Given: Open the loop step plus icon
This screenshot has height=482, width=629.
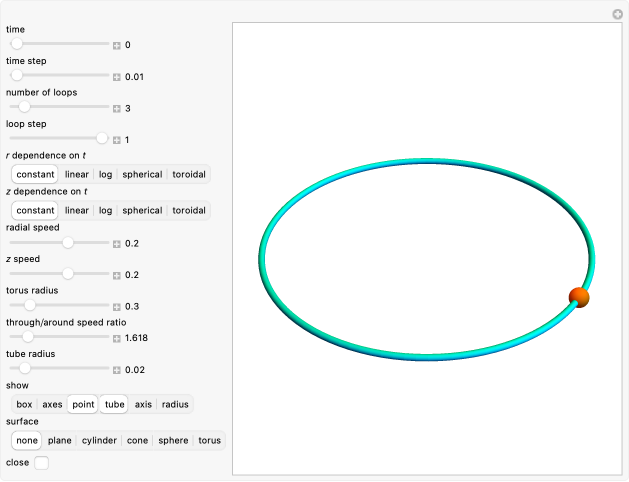Looking at the screenshot, I should [117, 140].
